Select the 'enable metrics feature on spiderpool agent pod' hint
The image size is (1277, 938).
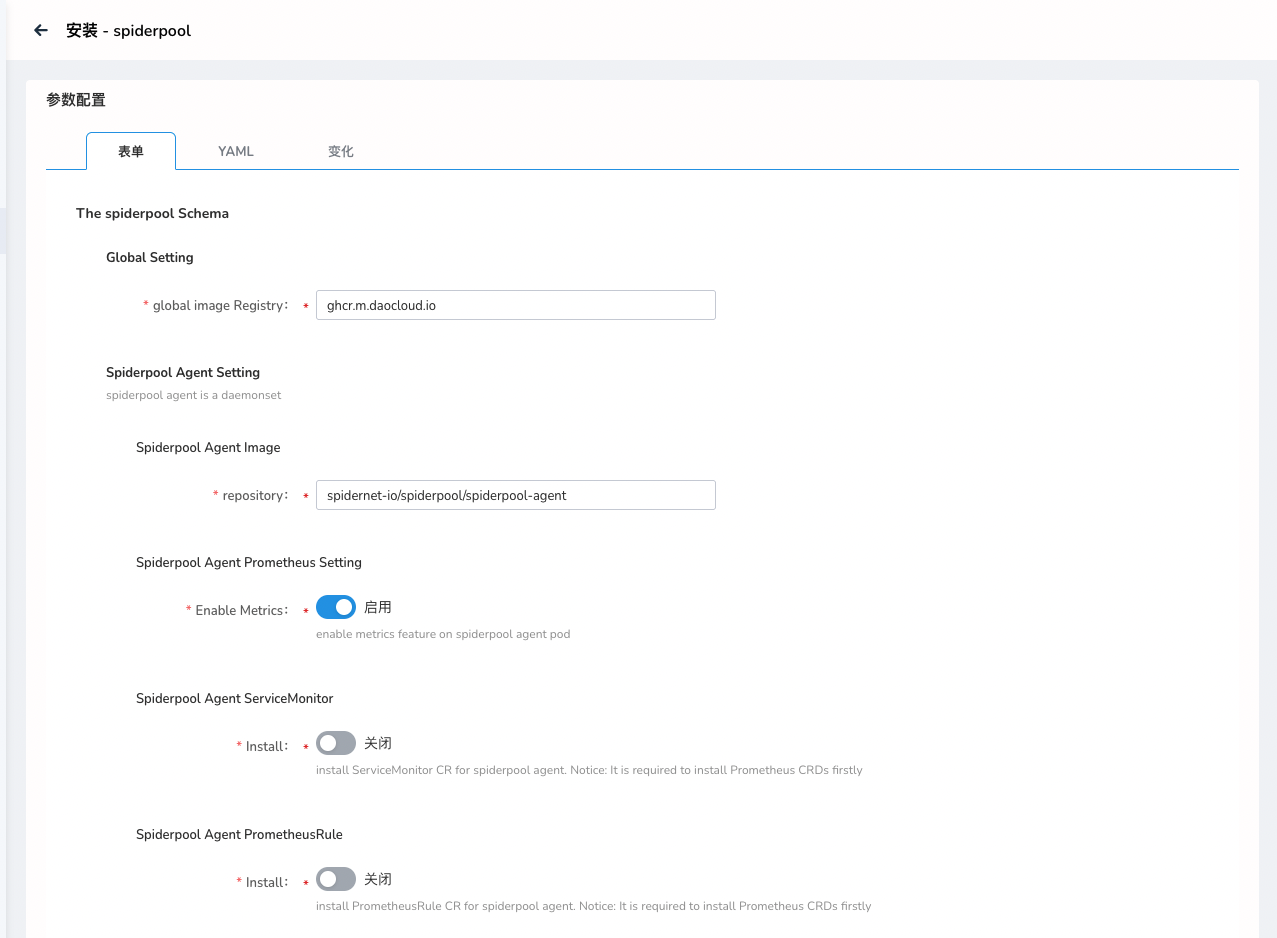click(x=443, y=634)
